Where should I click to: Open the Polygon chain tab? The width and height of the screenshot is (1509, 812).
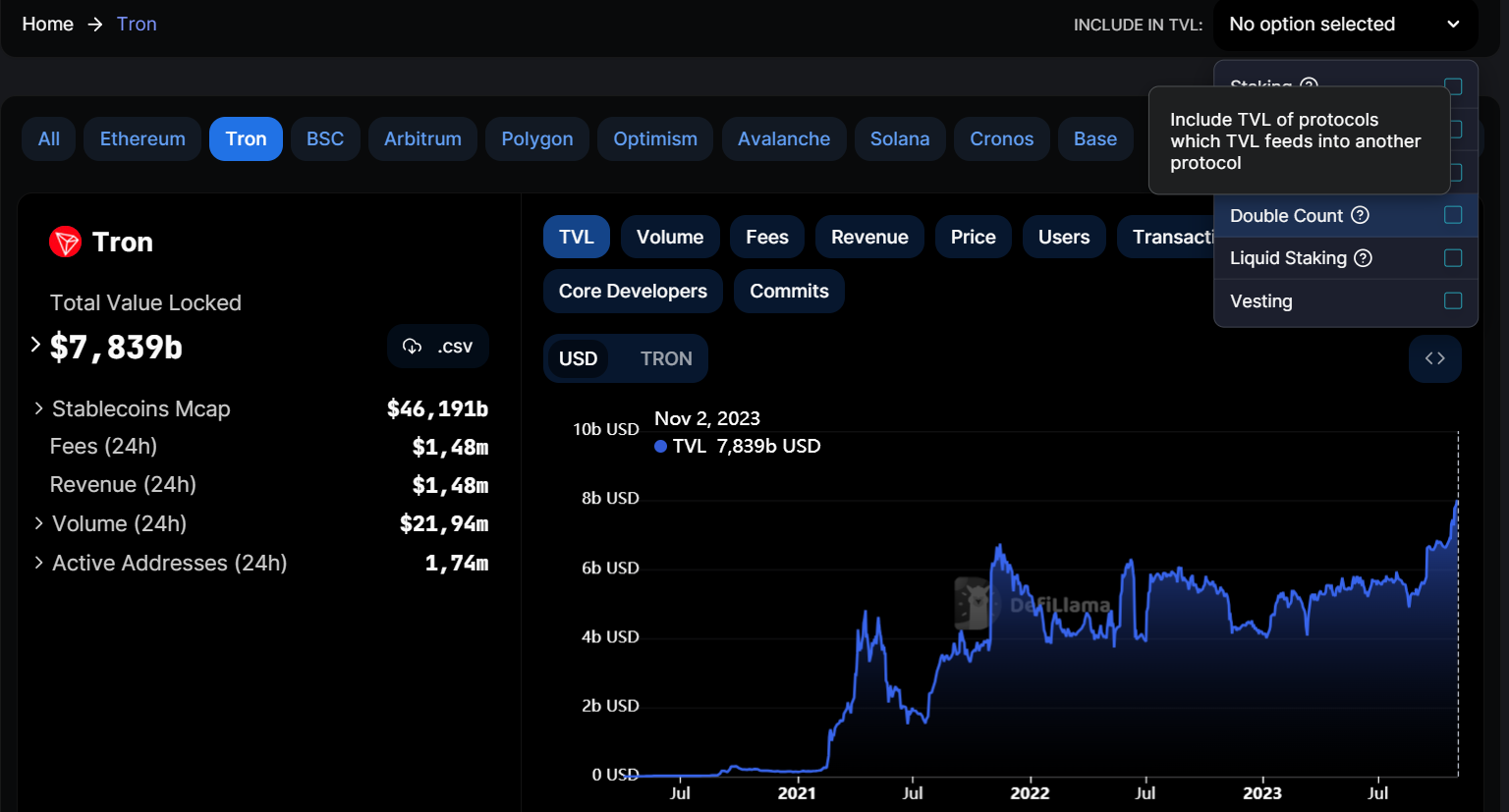coord(537,138)
